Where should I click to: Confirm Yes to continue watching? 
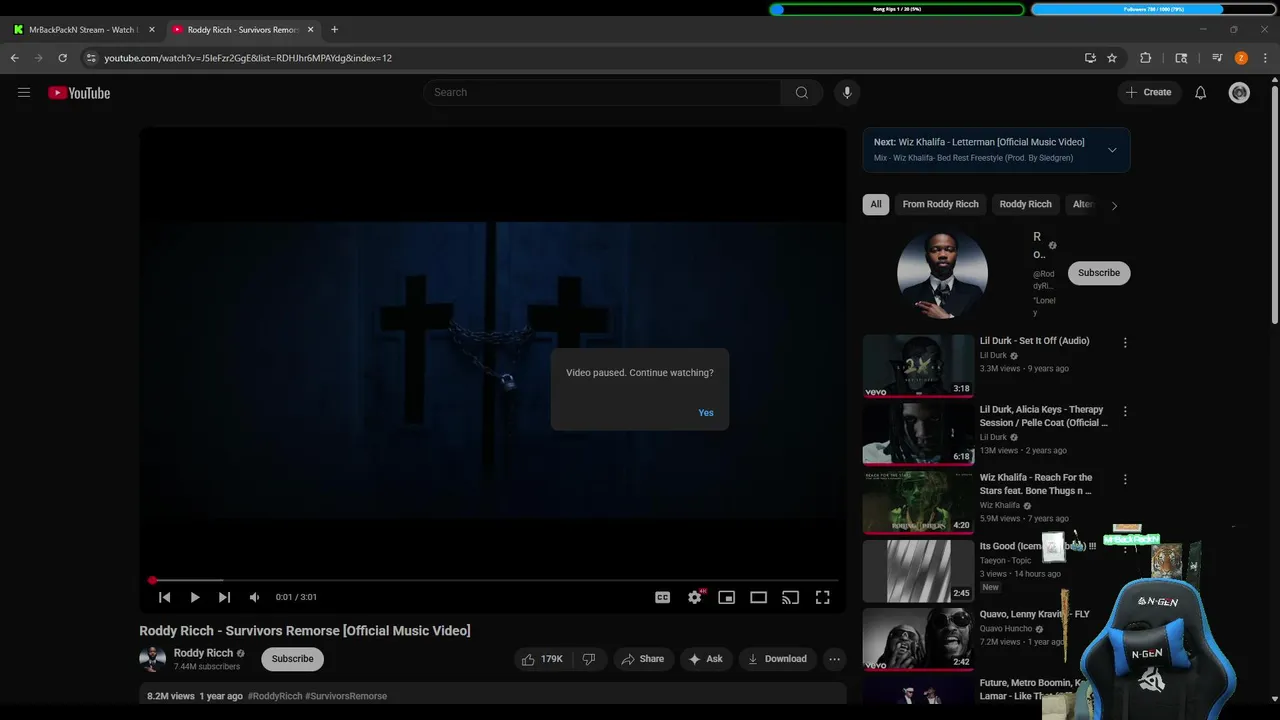[x=706, y=413]
